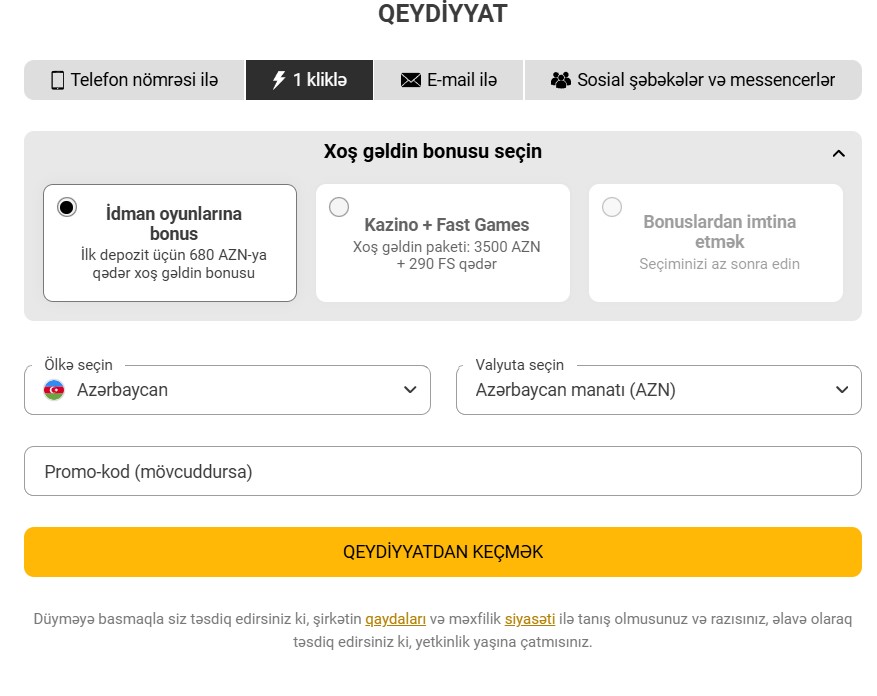This screenshot has height=696, width=877.
Task: Open the Valyuta seçin currency dropdown
Action: (659, 390)
